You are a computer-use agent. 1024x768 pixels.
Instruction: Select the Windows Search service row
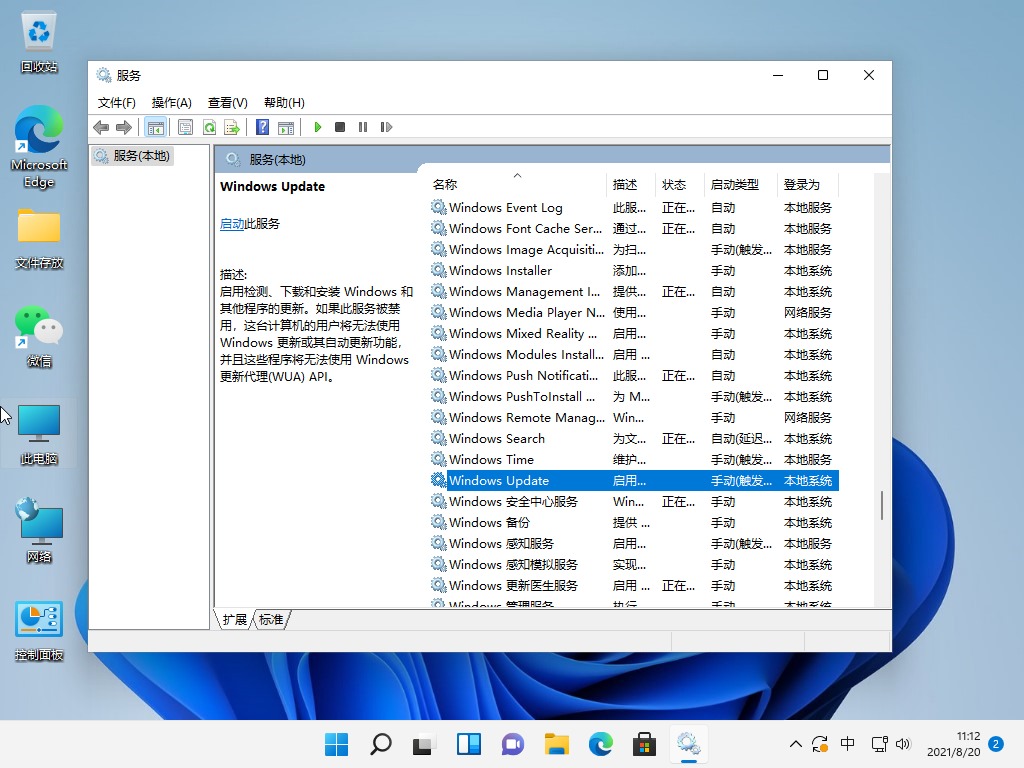click(x=497, y=438)
